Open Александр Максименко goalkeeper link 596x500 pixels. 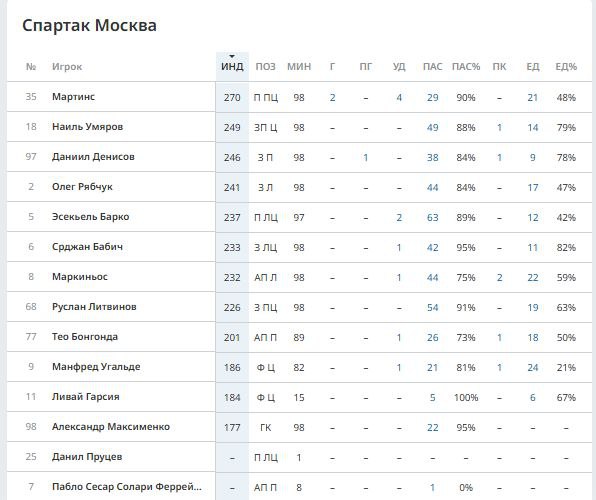pos(111,427)
